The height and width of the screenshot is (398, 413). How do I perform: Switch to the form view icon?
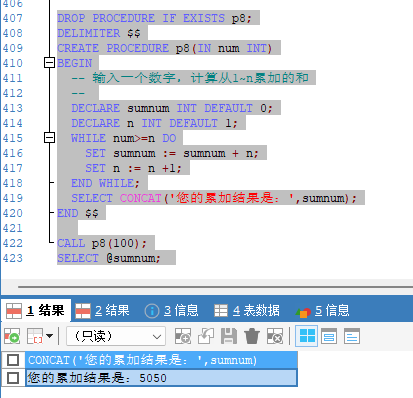pyautogui.click(x=329, y=336)
